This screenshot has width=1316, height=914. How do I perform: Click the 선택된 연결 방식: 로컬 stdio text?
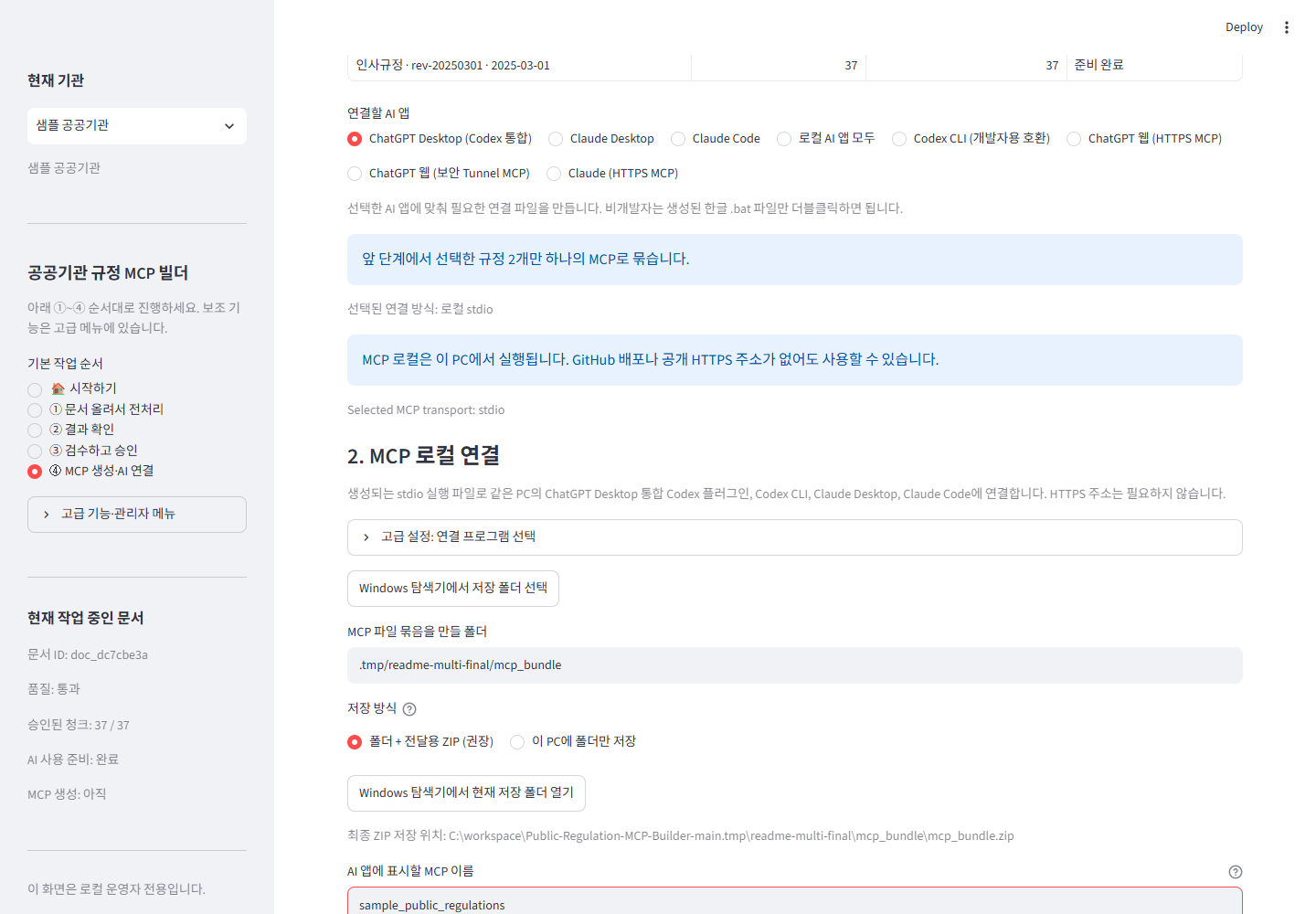[x=420, y=310]
